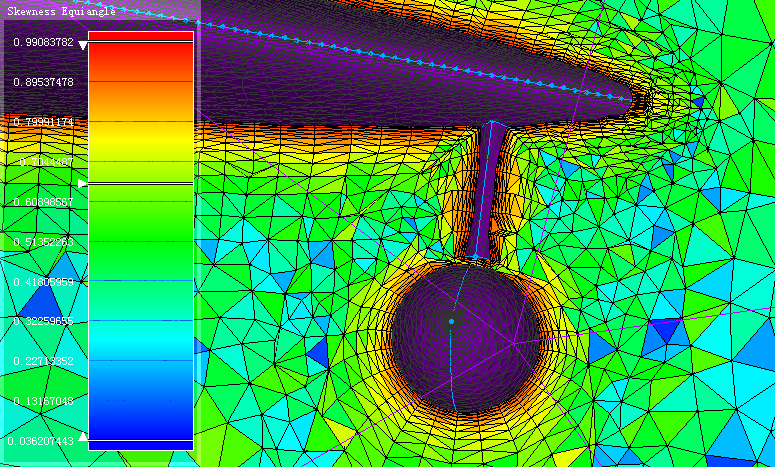Click the 0.51352263 legend value label

pyautogui.click(x=43, y=242)
